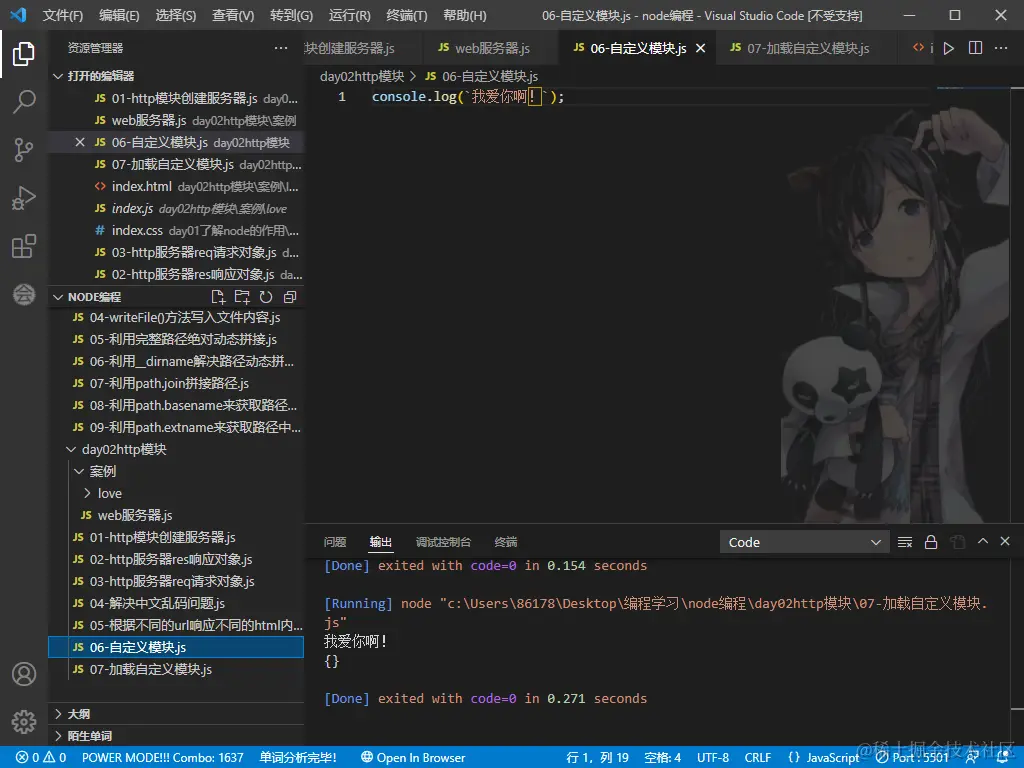
Task: Open the Search icon in activity bar
Action: [x=24, y=101]
